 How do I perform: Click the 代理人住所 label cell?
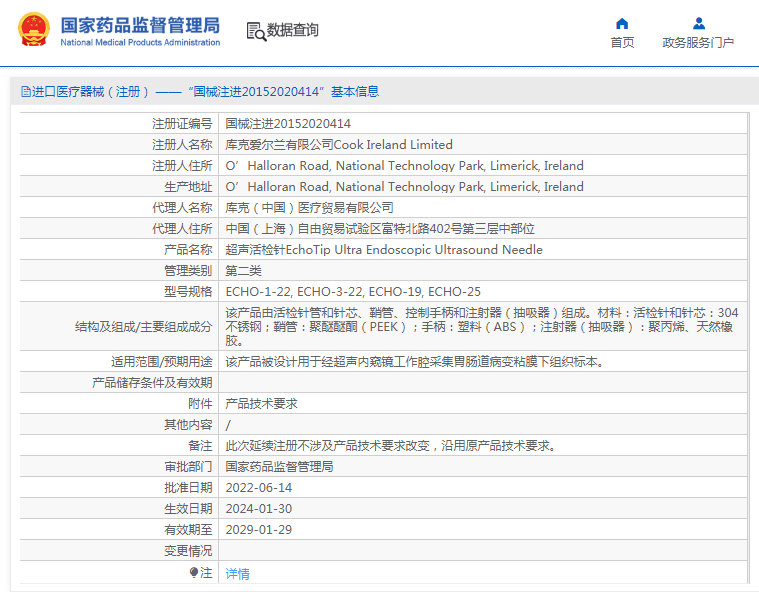[119, 228]
